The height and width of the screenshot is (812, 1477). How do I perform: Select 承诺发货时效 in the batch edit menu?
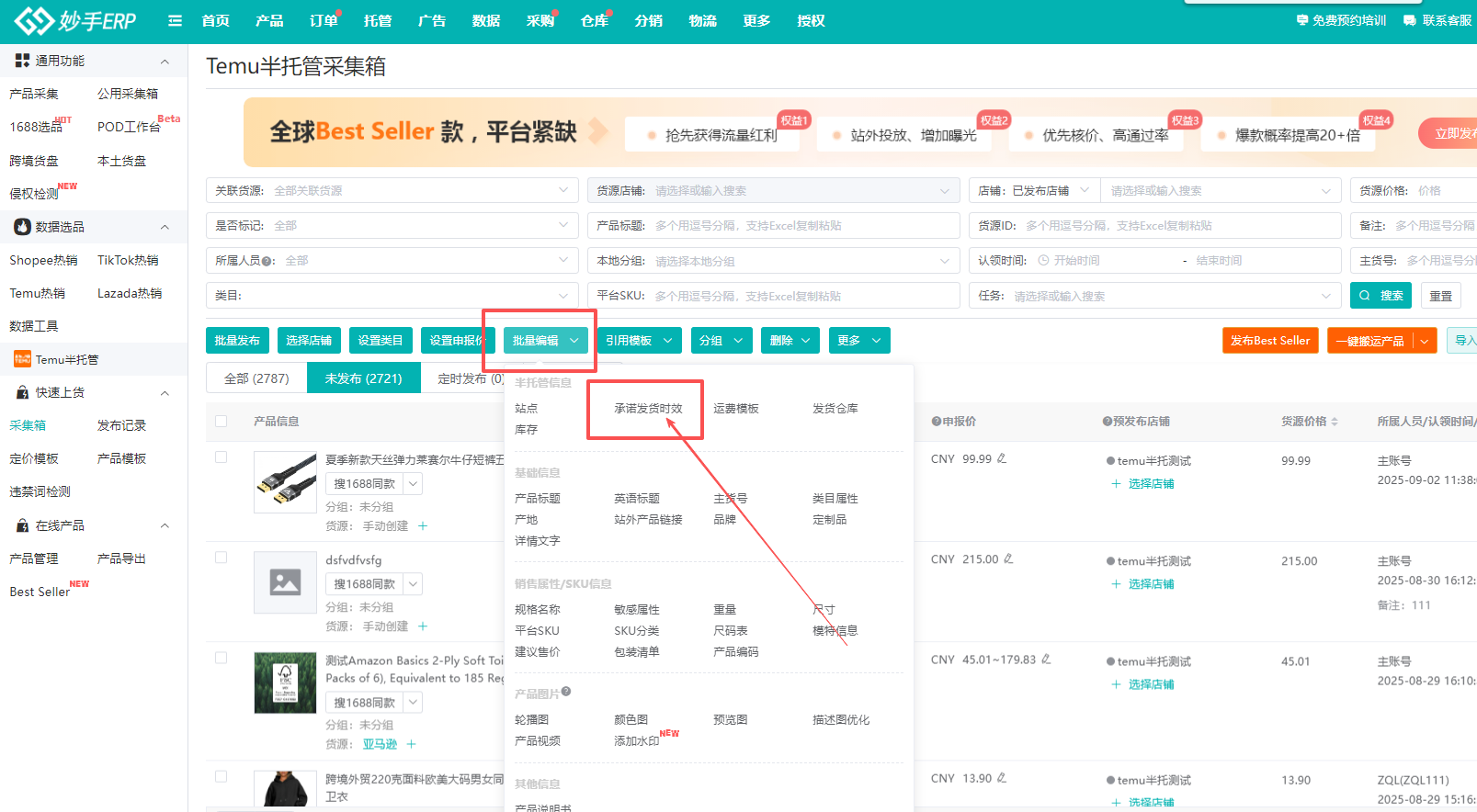(648, 409)
